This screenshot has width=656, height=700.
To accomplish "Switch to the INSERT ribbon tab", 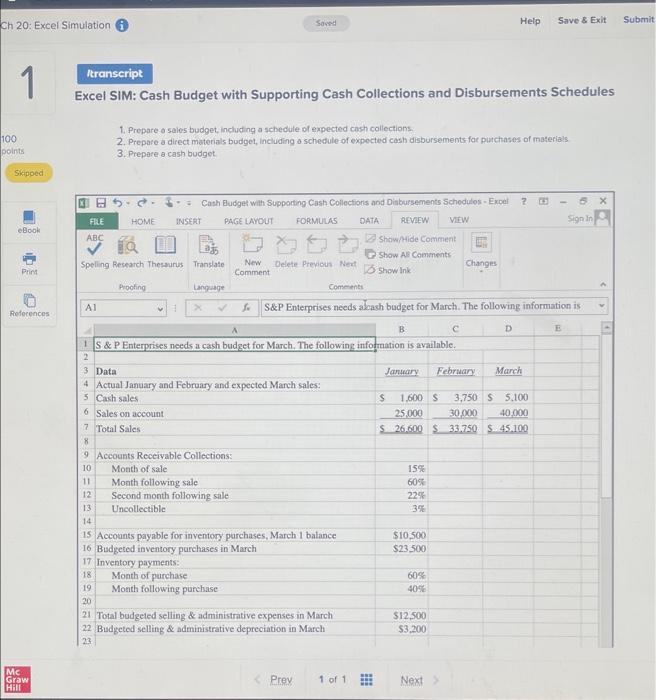I will [x=188, y=221].
